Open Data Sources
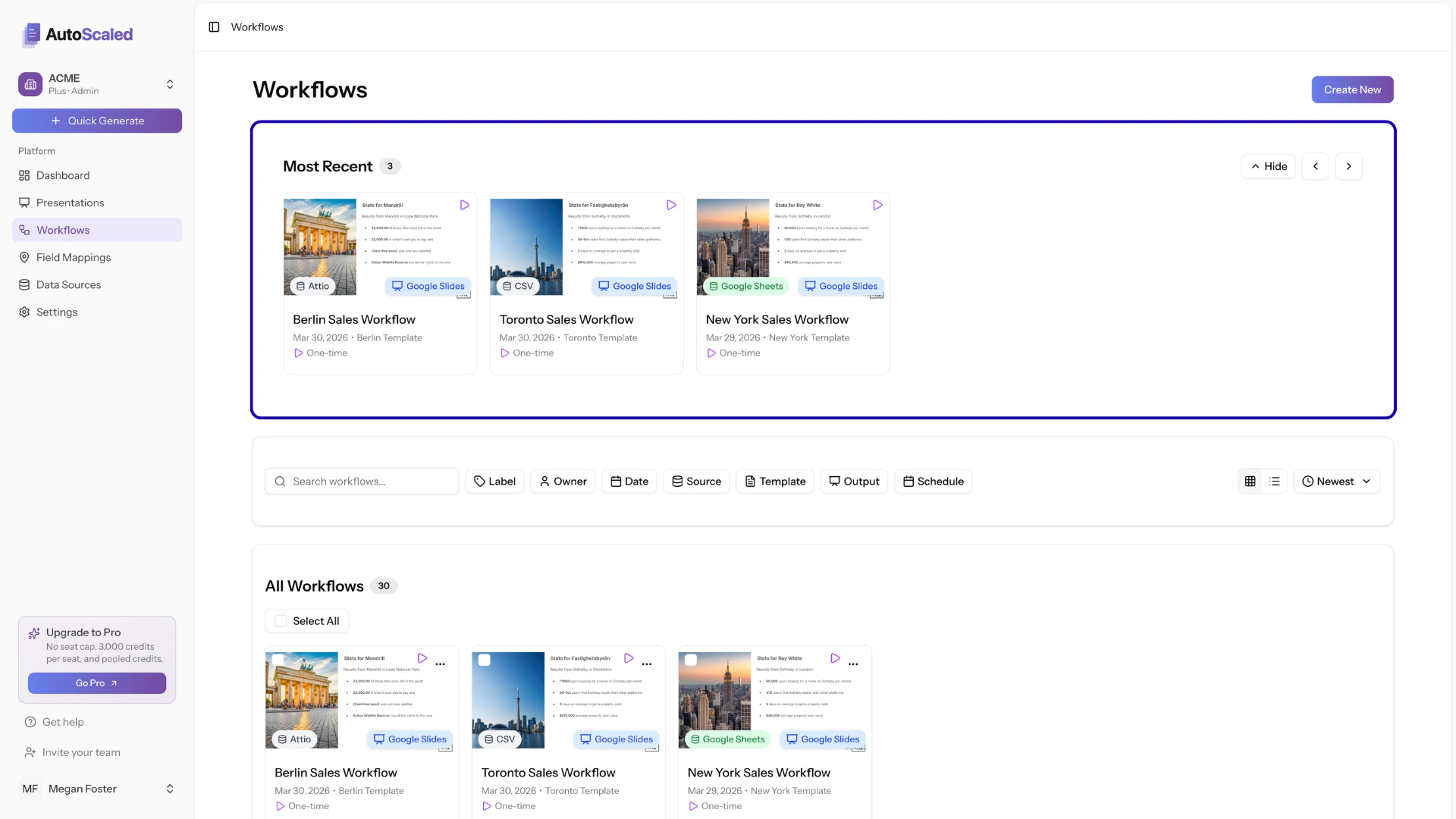Screen dimensions: 1456x819 click(68, 284)
